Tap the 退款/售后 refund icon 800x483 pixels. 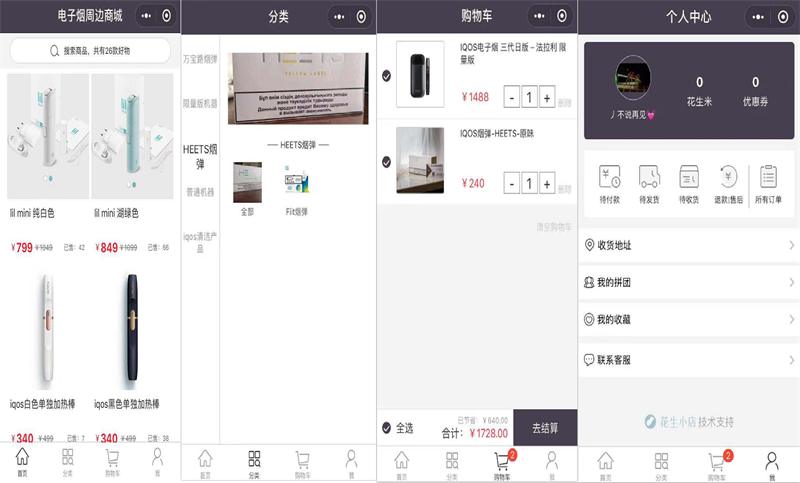pyautogui.click(x=727, y=178)
